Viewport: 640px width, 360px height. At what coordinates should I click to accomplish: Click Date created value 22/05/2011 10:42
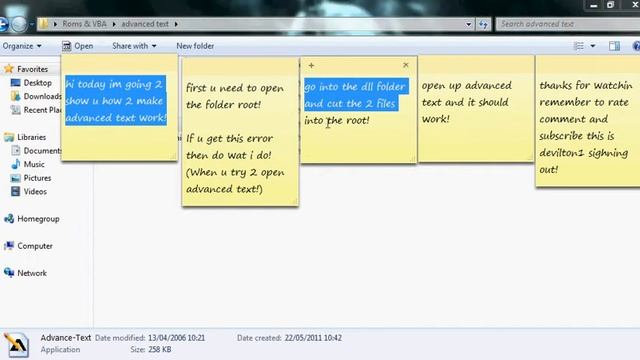313,338
